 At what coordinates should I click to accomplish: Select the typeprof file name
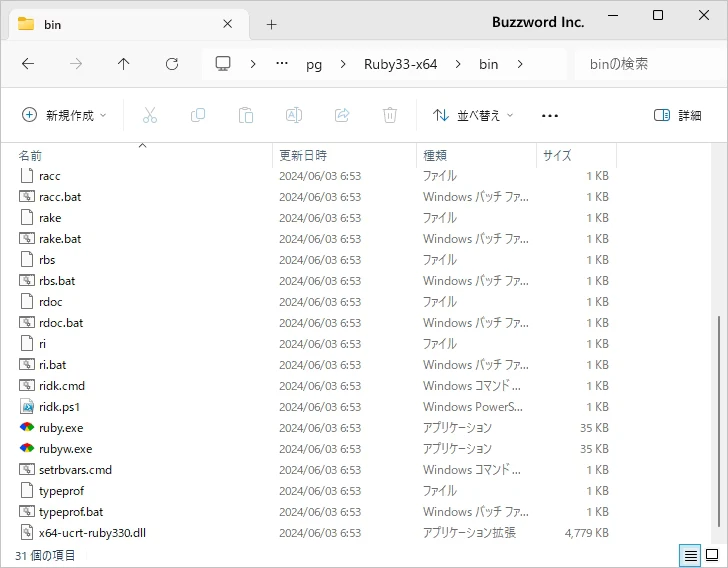(x=61, y=491)
